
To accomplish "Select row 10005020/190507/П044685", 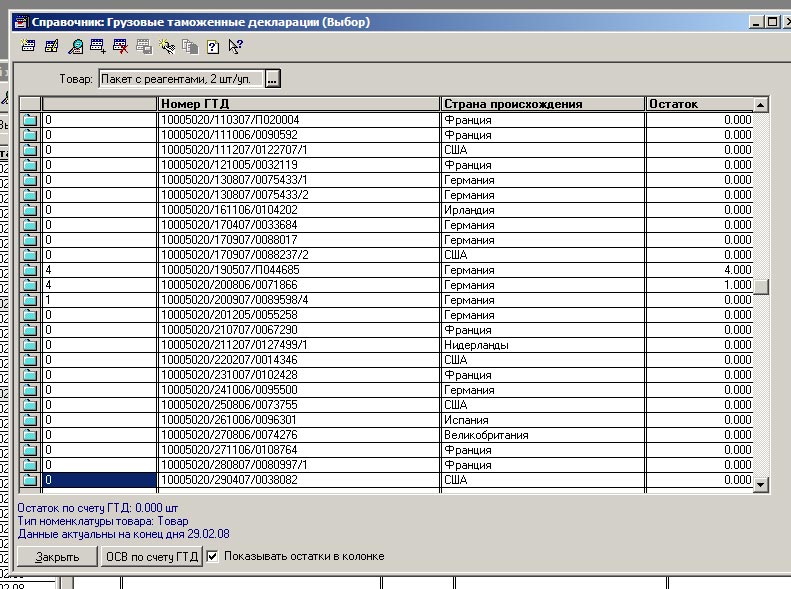I will tap(298, 270).
